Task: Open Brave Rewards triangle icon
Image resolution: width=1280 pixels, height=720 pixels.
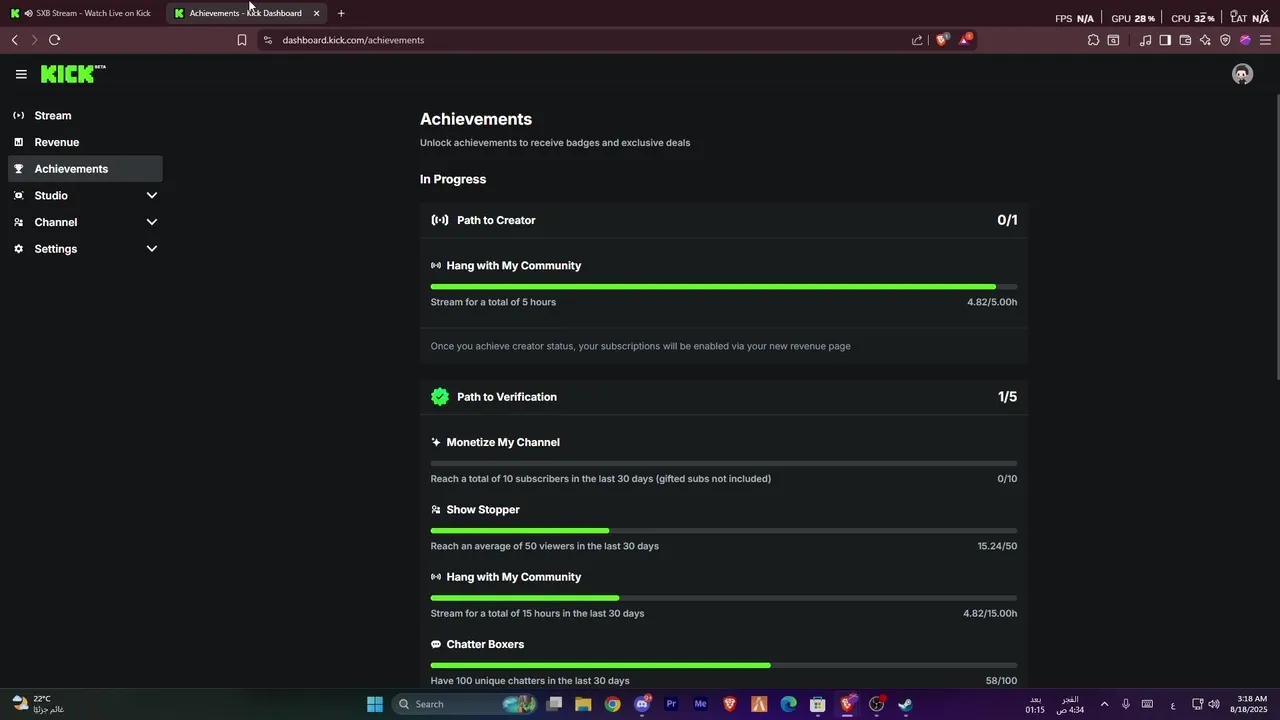Action: click(x=965, y=40)
